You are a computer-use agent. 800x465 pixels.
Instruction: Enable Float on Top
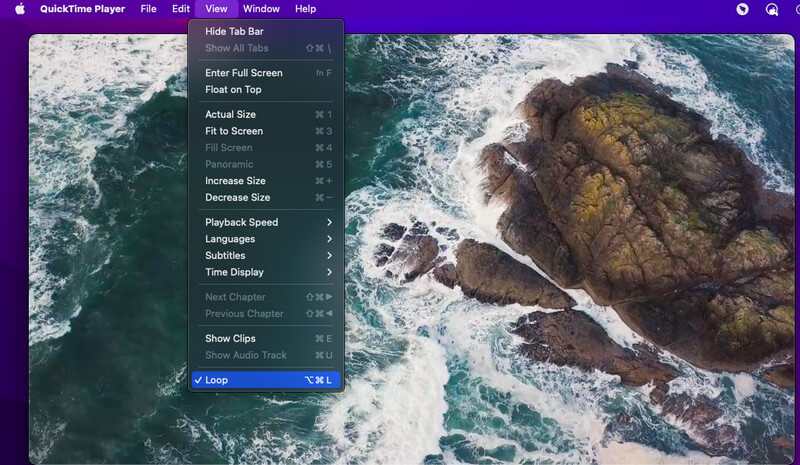266,89
